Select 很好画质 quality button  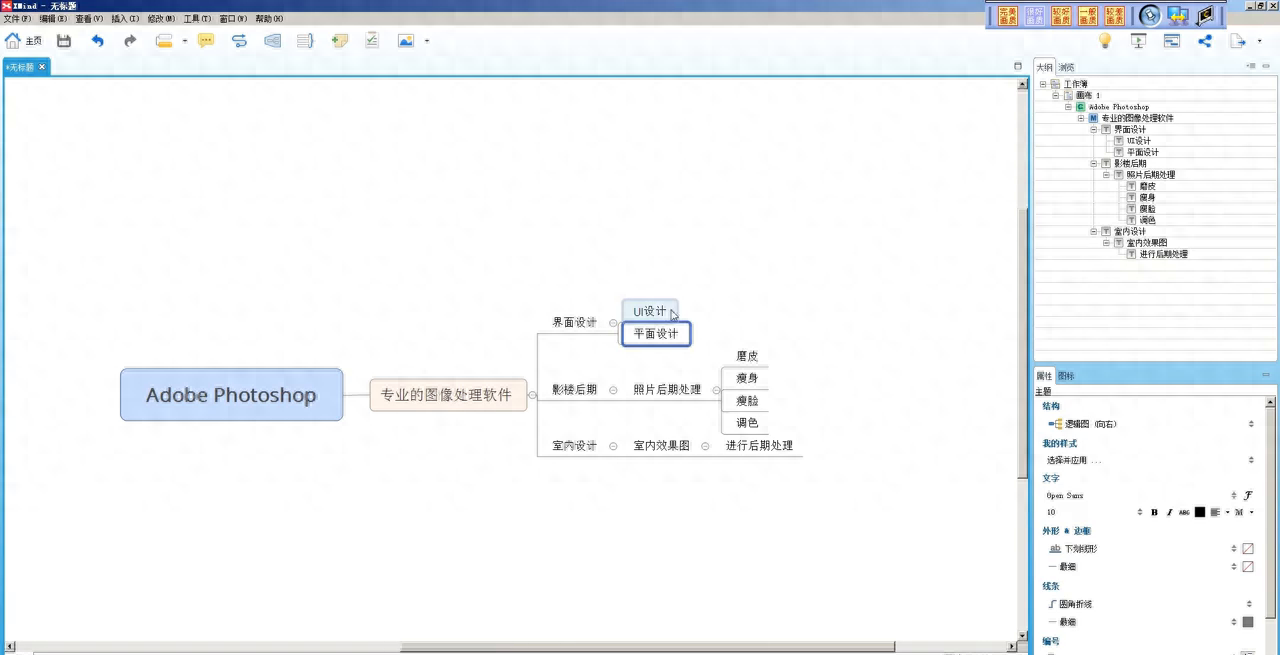[1034, 15]
